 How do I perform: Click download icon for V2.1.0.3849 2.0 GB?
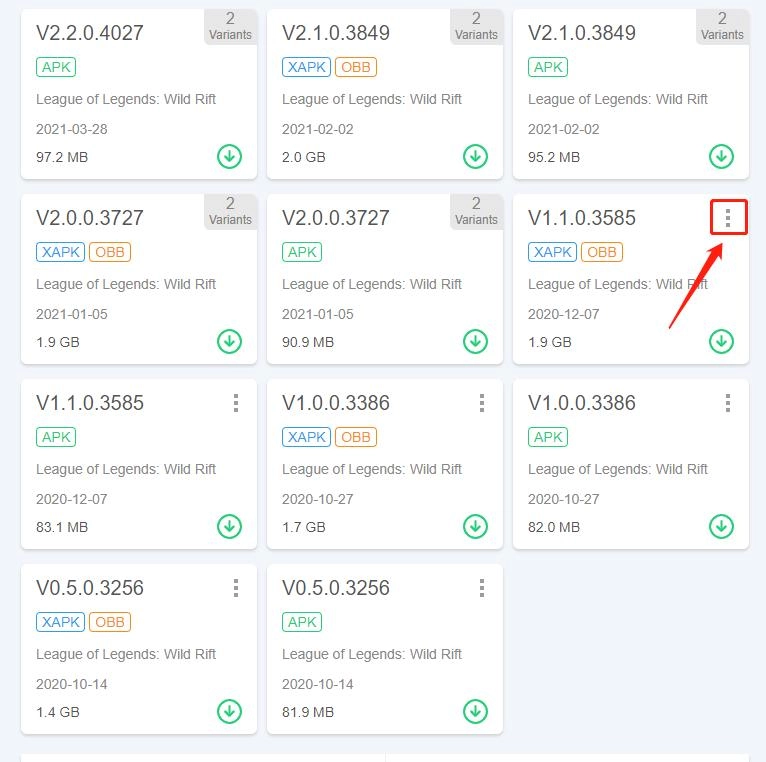point(475,157)
